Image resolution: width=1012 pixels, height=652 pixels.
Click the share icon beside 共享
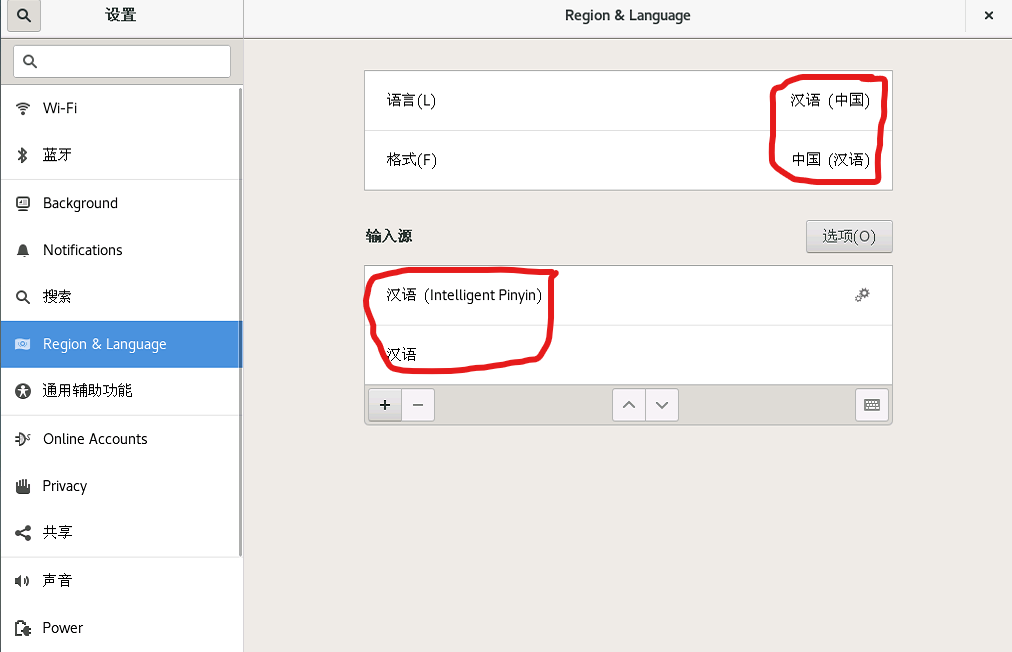23,533
